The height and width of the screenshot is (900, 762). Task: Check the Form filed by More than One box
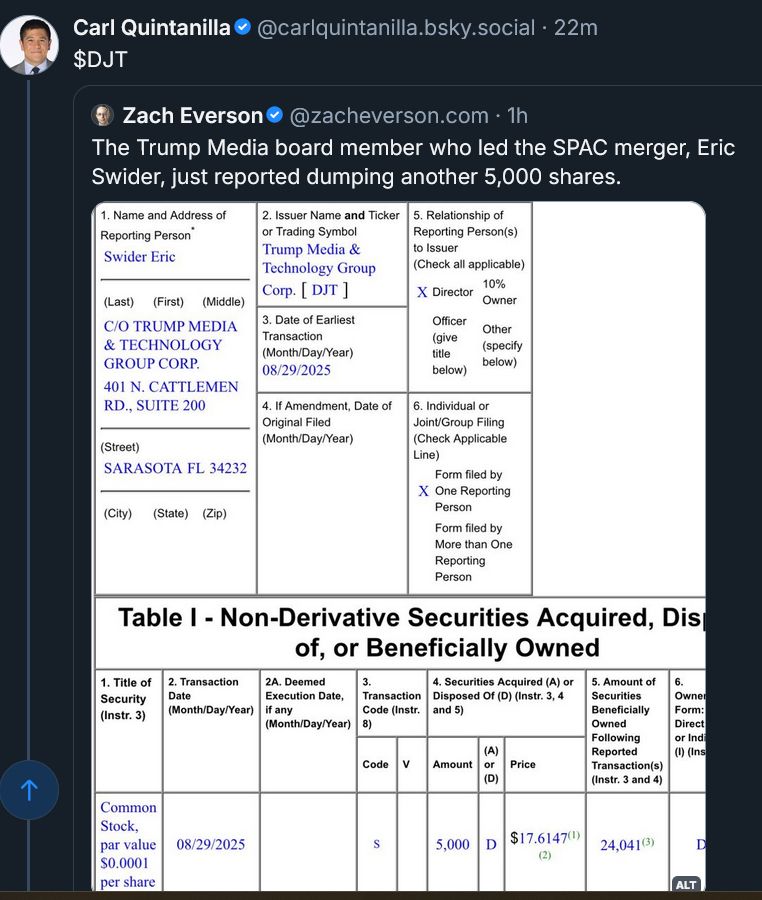click(x=425, y=530)
